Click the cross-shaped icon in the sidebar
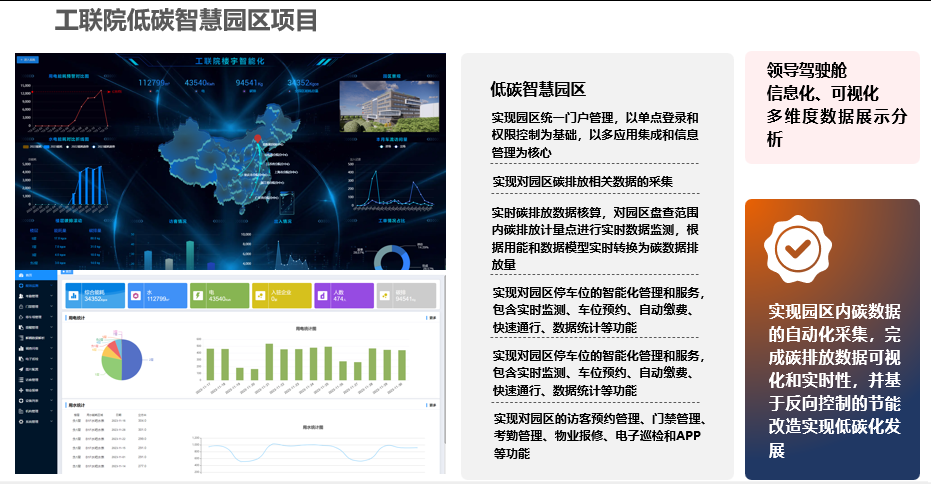Viewport: 931px width, 484px height. pyautogui.click(x=21, y=390)
